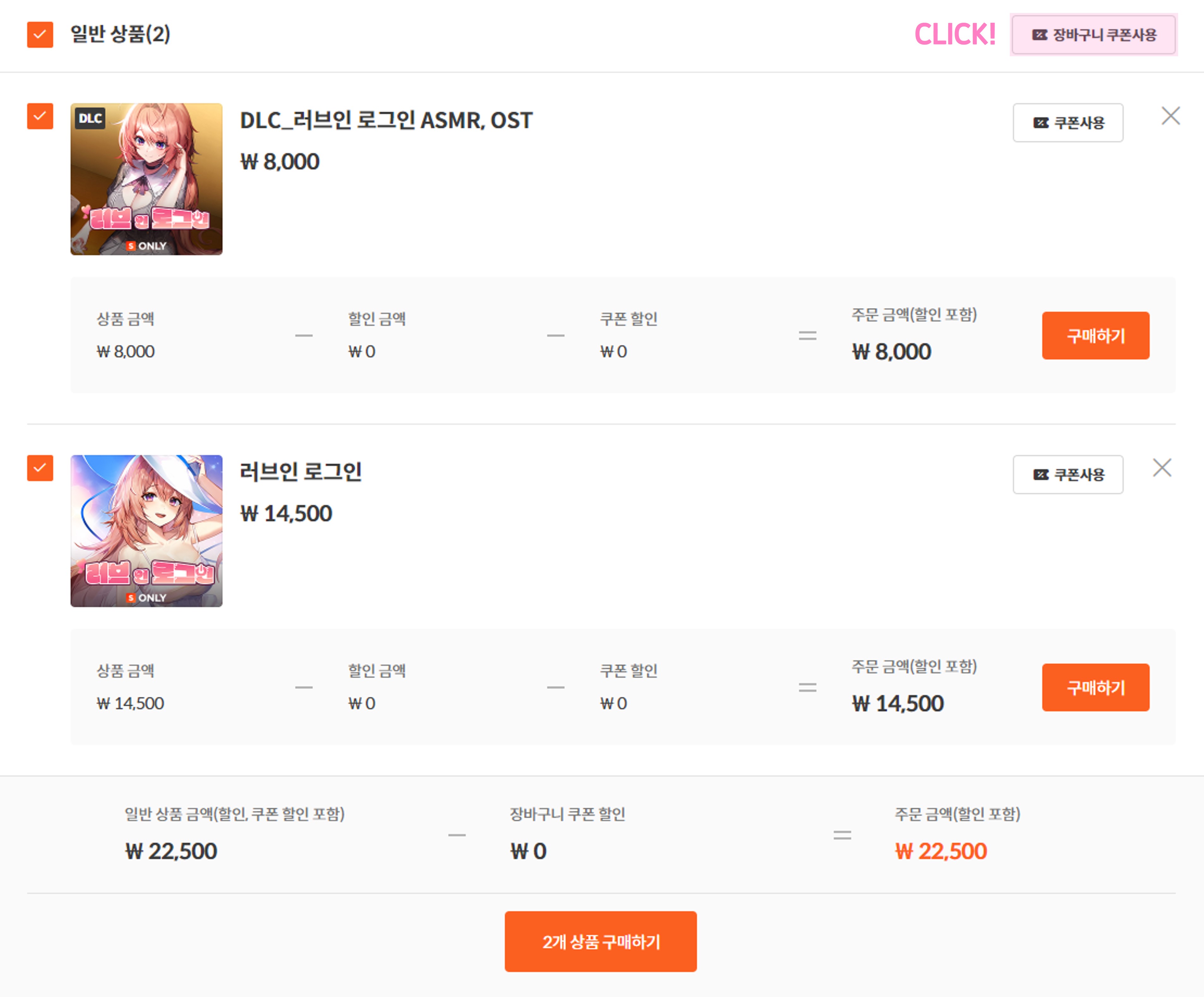This screenshot has width=1204, height=997.
Task: Remove 러브인 로그인 game with X icon
Action: pos(1162,468)
